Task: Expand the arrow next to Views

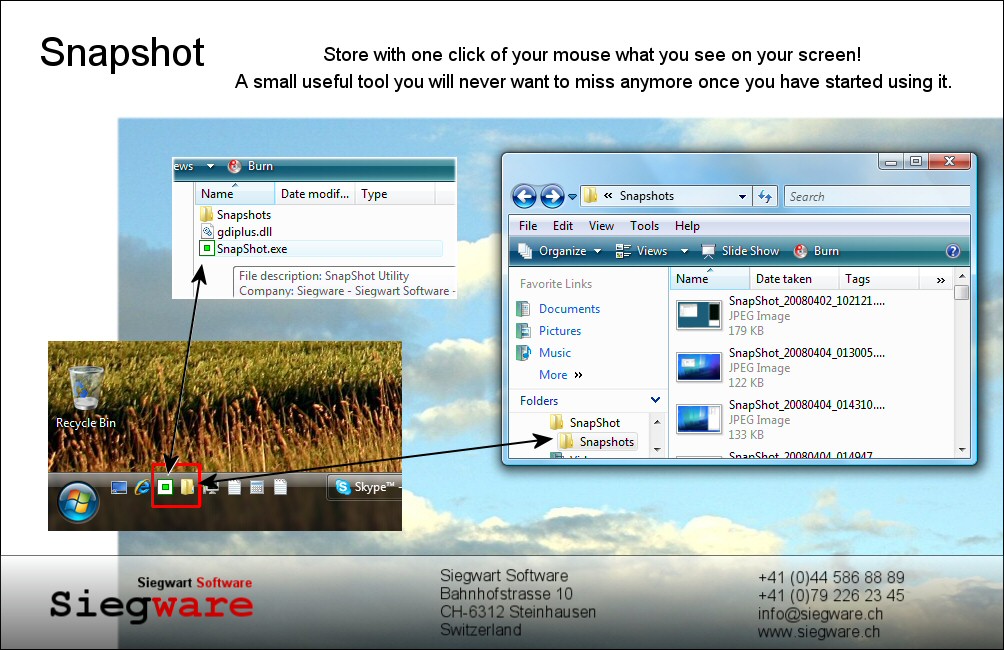Action: (x=684, y=251)
